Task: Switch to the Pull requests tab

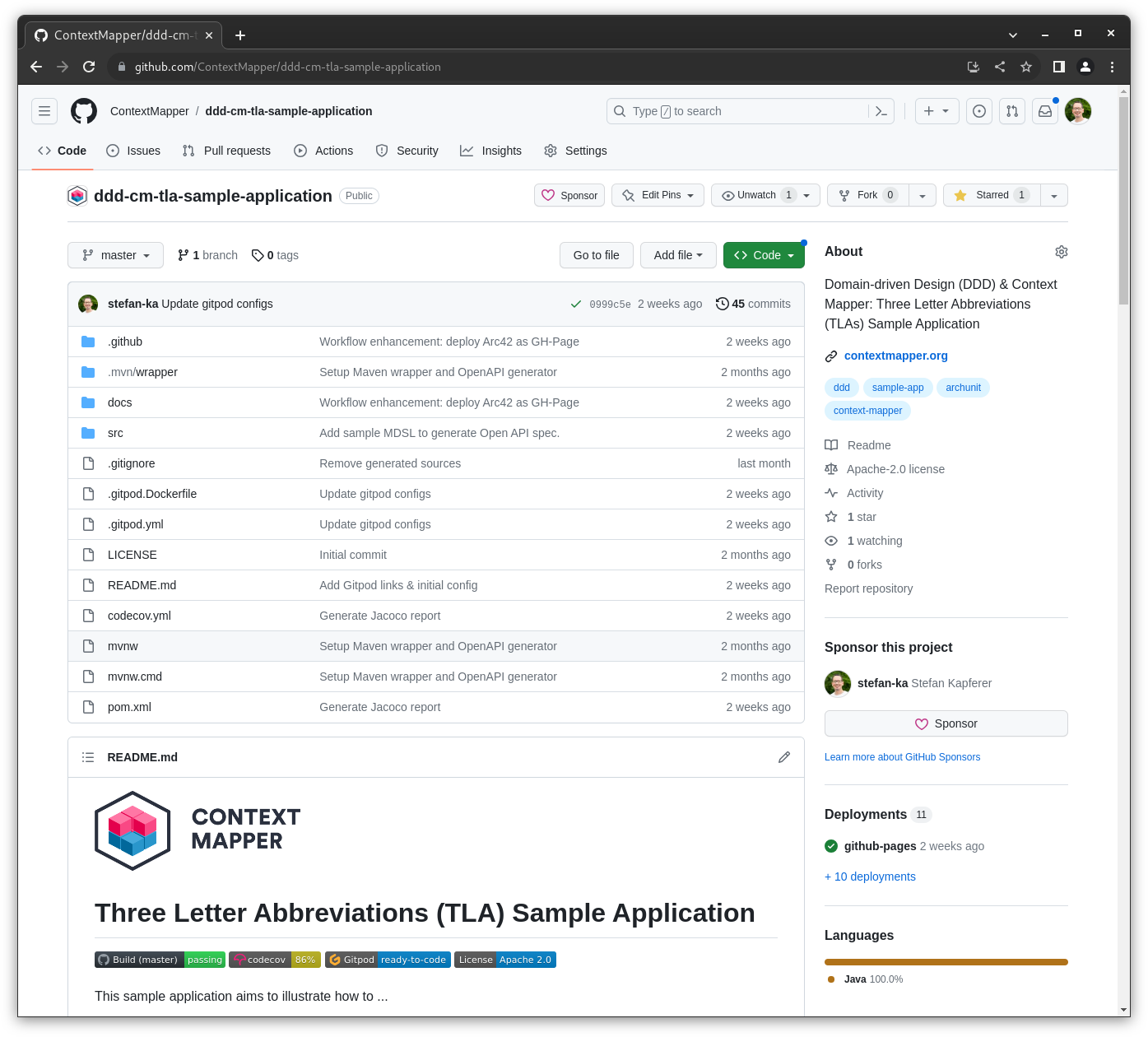Action: pos(226,151)
